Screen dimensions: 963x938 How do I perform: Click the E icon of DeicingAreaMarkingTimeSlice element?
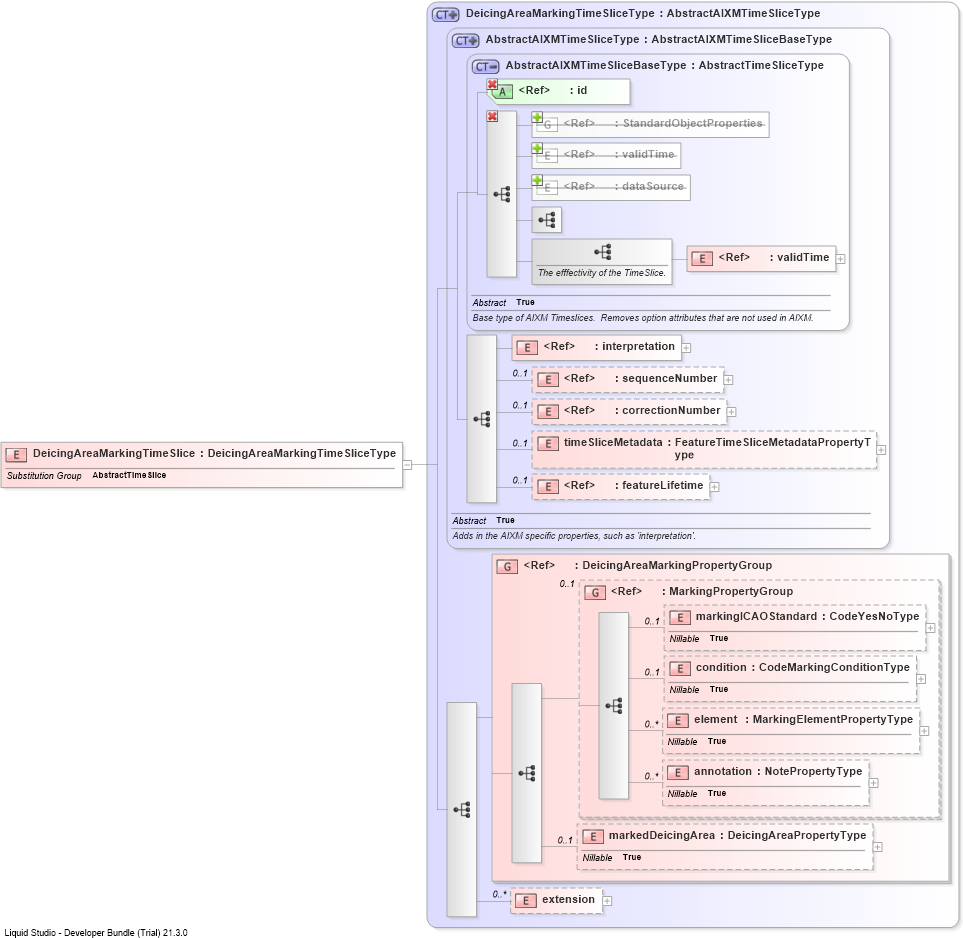click(x=16, y=455)
